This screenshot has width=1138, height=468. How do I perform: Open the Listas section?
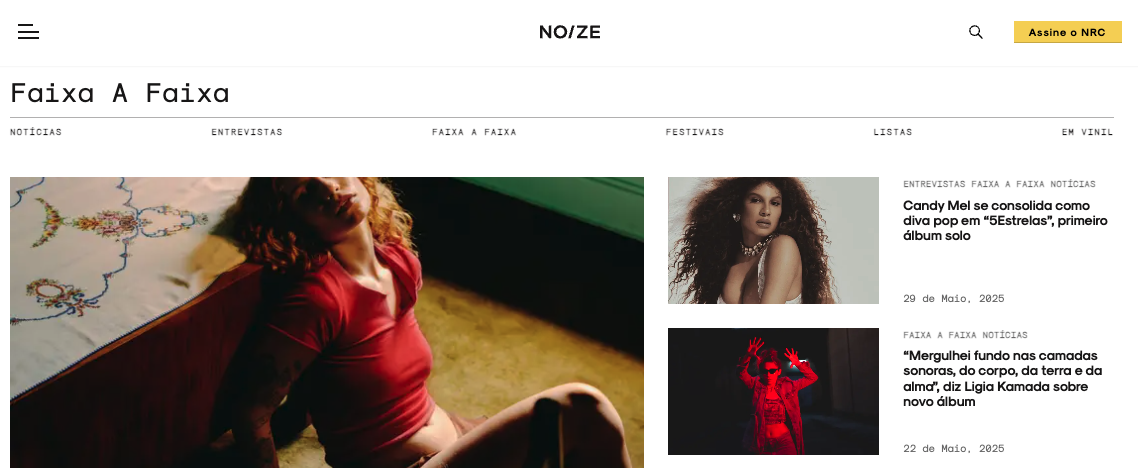coord(893,132)
